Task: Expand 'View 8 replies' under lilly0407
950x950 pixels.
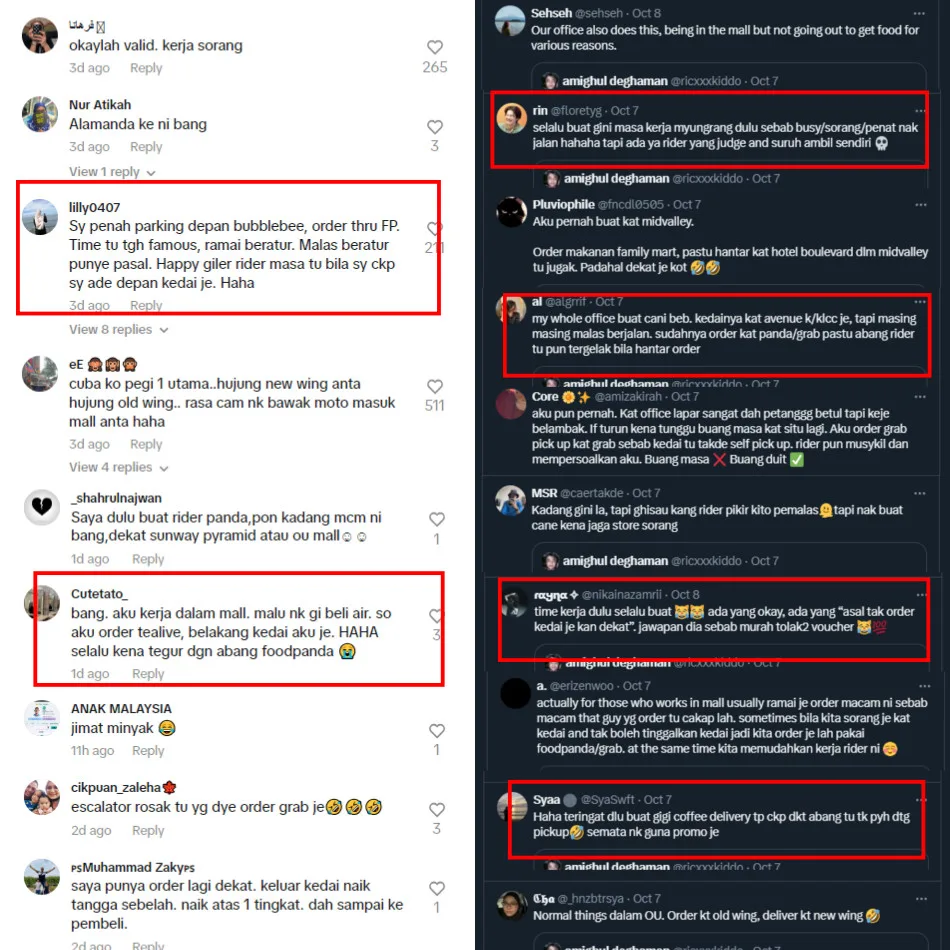Action: (x=119, y=330)
